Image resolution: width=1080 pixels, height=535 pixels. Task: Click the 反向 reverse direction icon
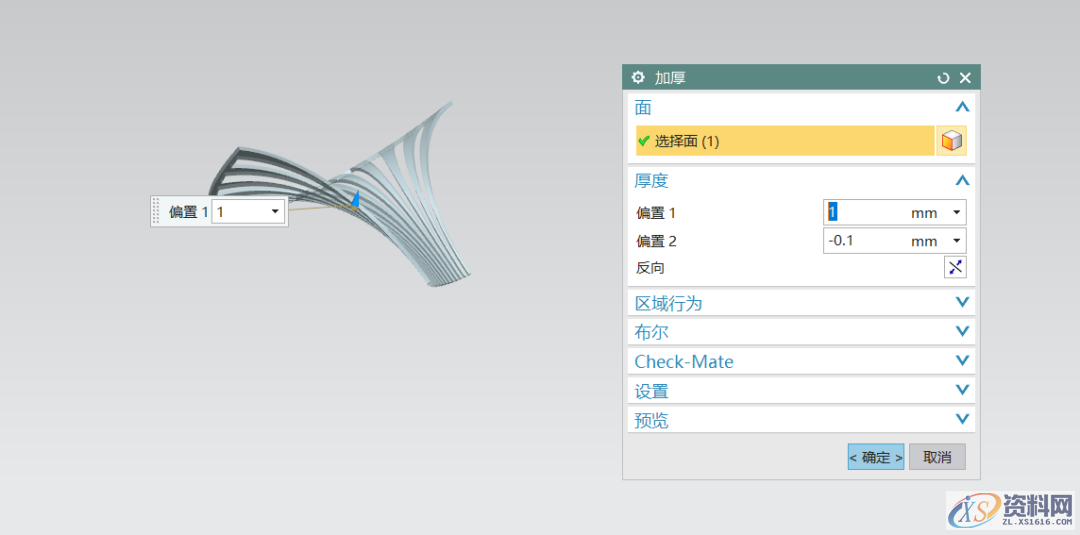(x=955, y=267)
